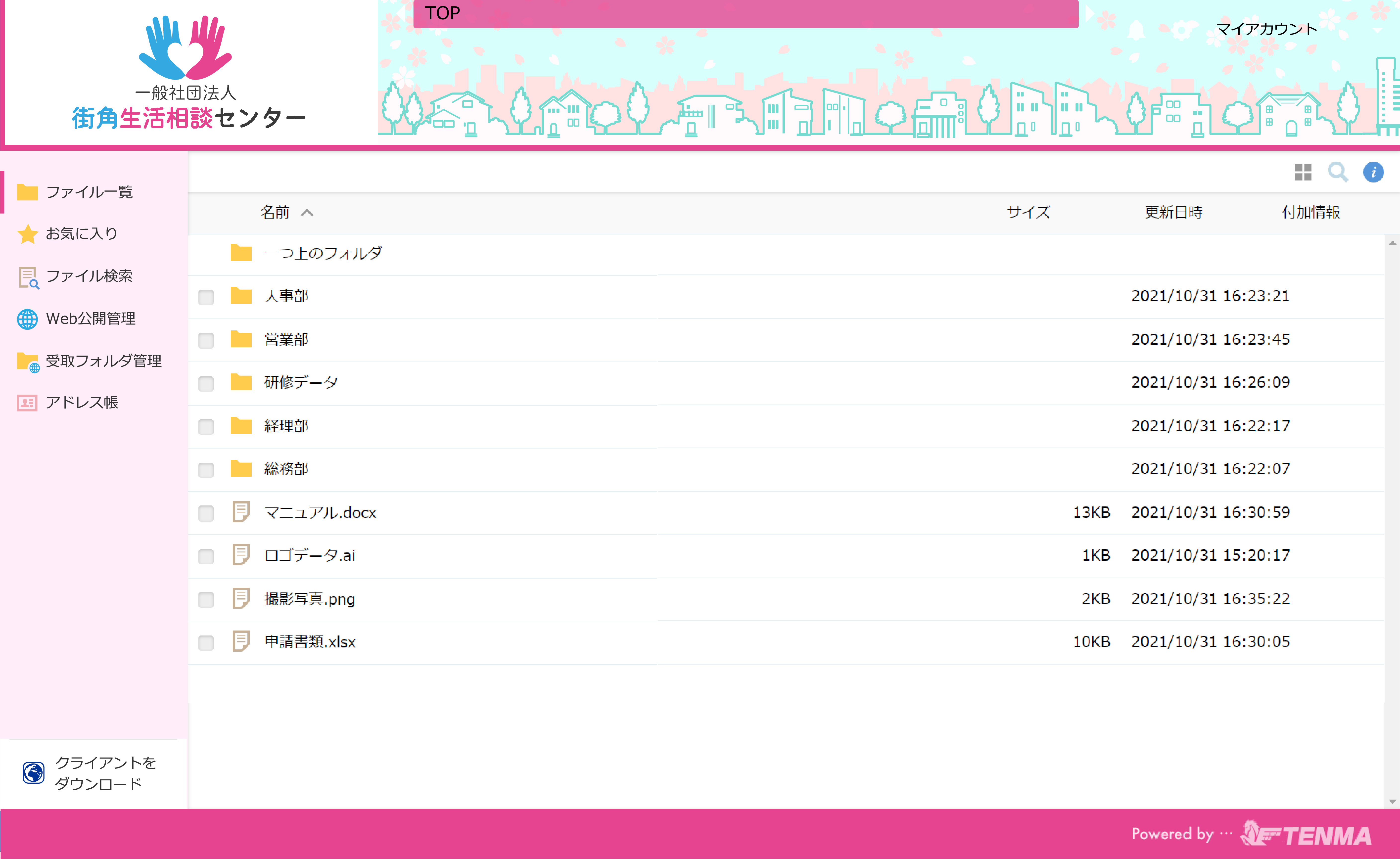Click the 申請書類.xlsx file icon
This screenshot has height=859, width=1400.
241,641
